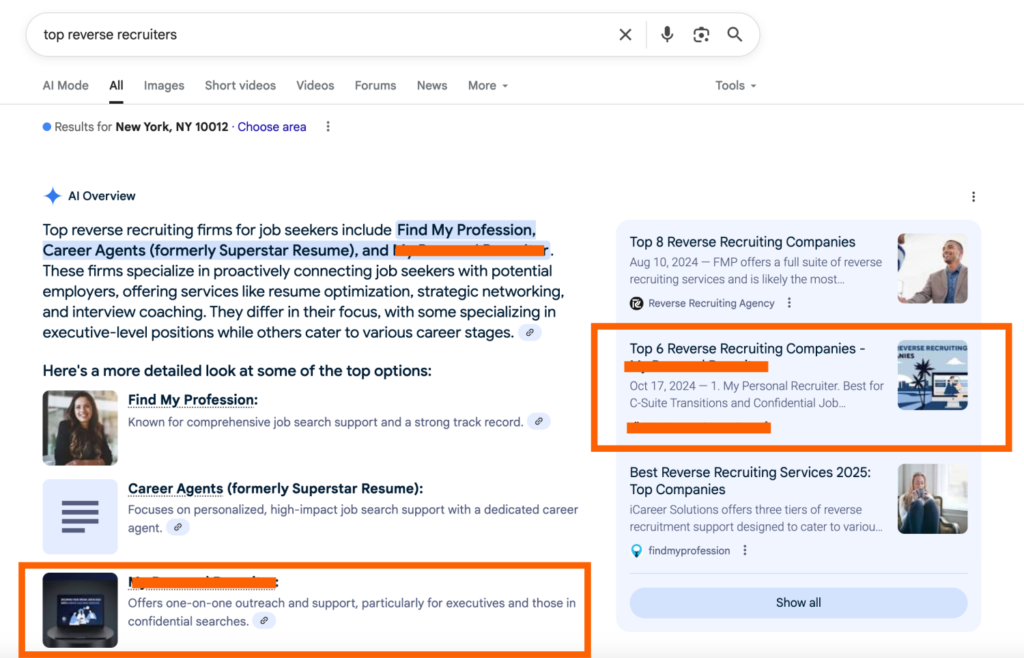
Task: Click the link icon after confidential searches text
Action: point(264,621)
